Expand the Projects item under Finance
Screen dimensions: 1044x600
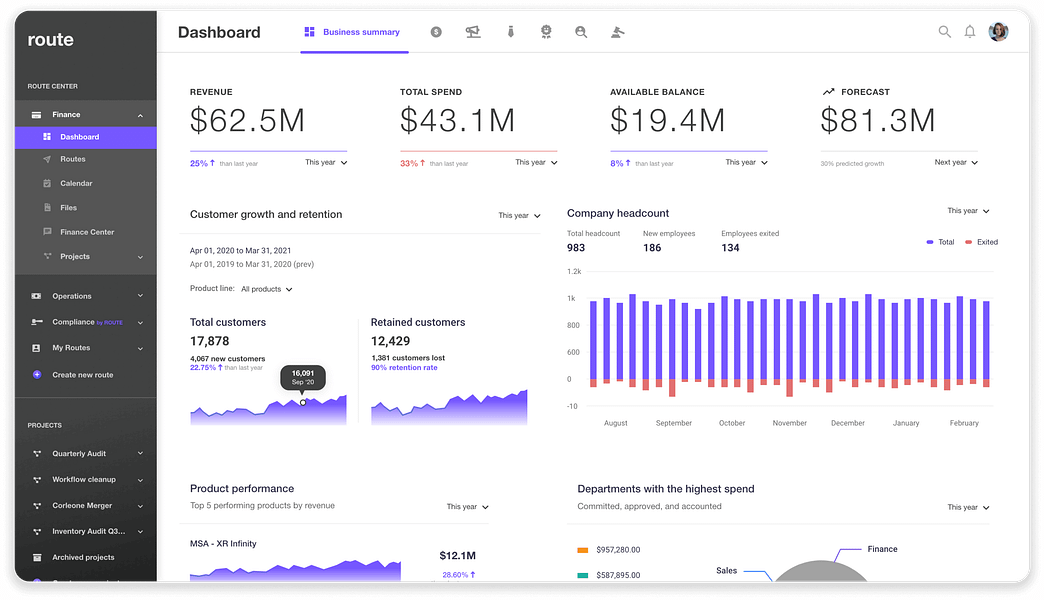click(x=140, y=257)
